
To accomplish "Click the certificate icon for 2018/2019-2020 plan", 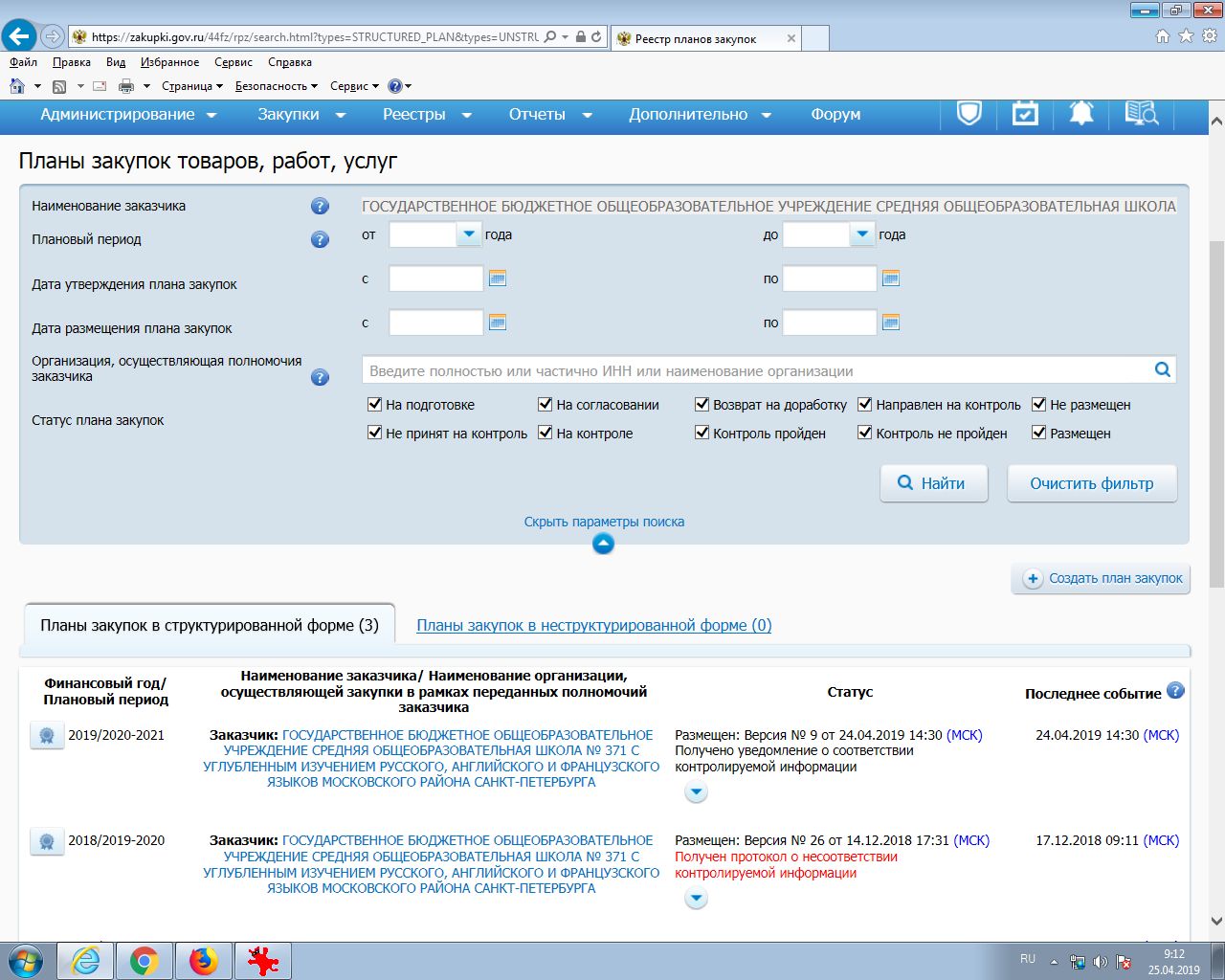I will point(46,841).
